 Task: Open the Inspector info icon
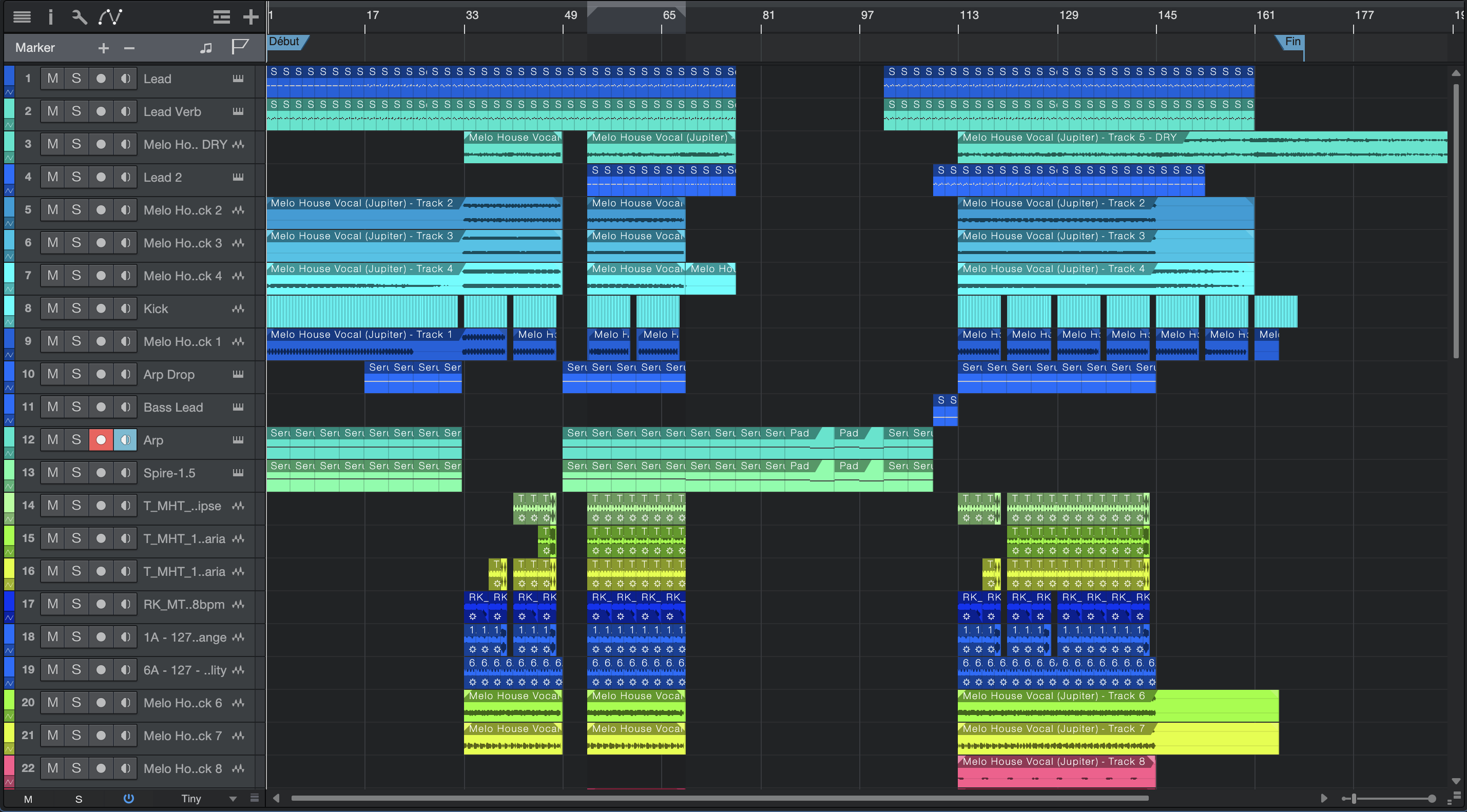point(51,17)
